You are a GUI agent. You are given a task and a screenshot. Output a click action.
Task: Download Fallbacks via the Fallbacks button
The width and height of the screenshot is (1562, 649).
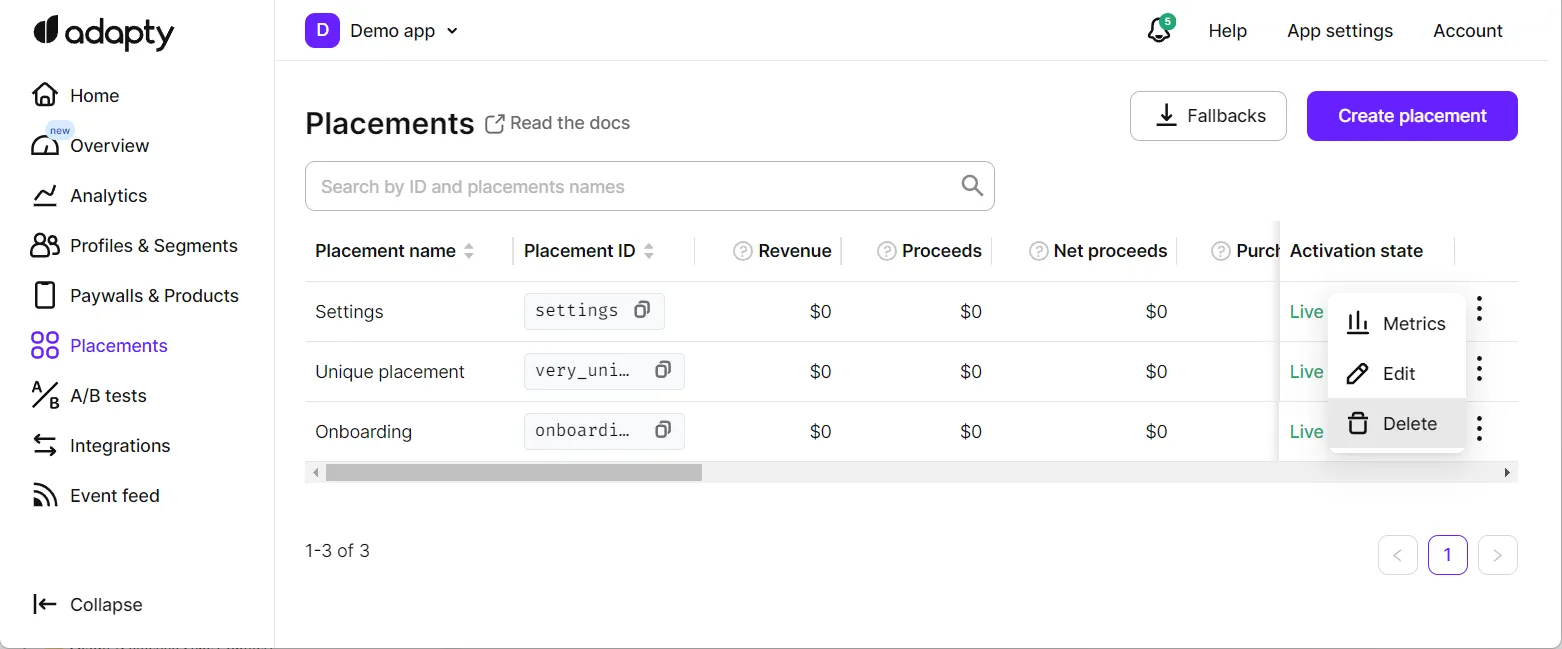point(1208,116)
